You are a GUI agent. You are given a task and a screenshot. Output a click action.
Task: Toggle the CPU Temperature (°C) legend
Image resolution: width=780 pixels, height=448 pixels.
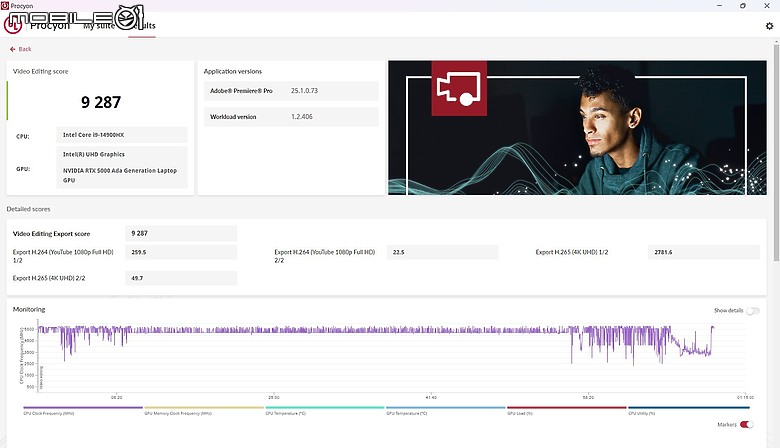pyautogui.click(x=324, y=410)
